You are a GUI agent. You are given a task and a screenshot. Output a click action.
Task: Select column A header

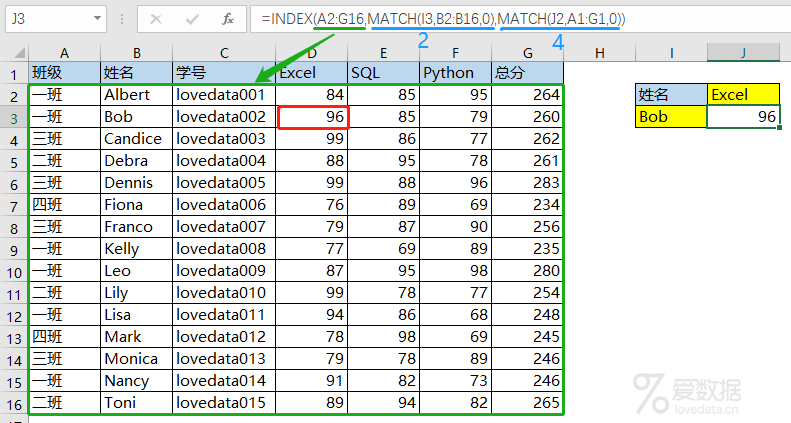[64, 53]
